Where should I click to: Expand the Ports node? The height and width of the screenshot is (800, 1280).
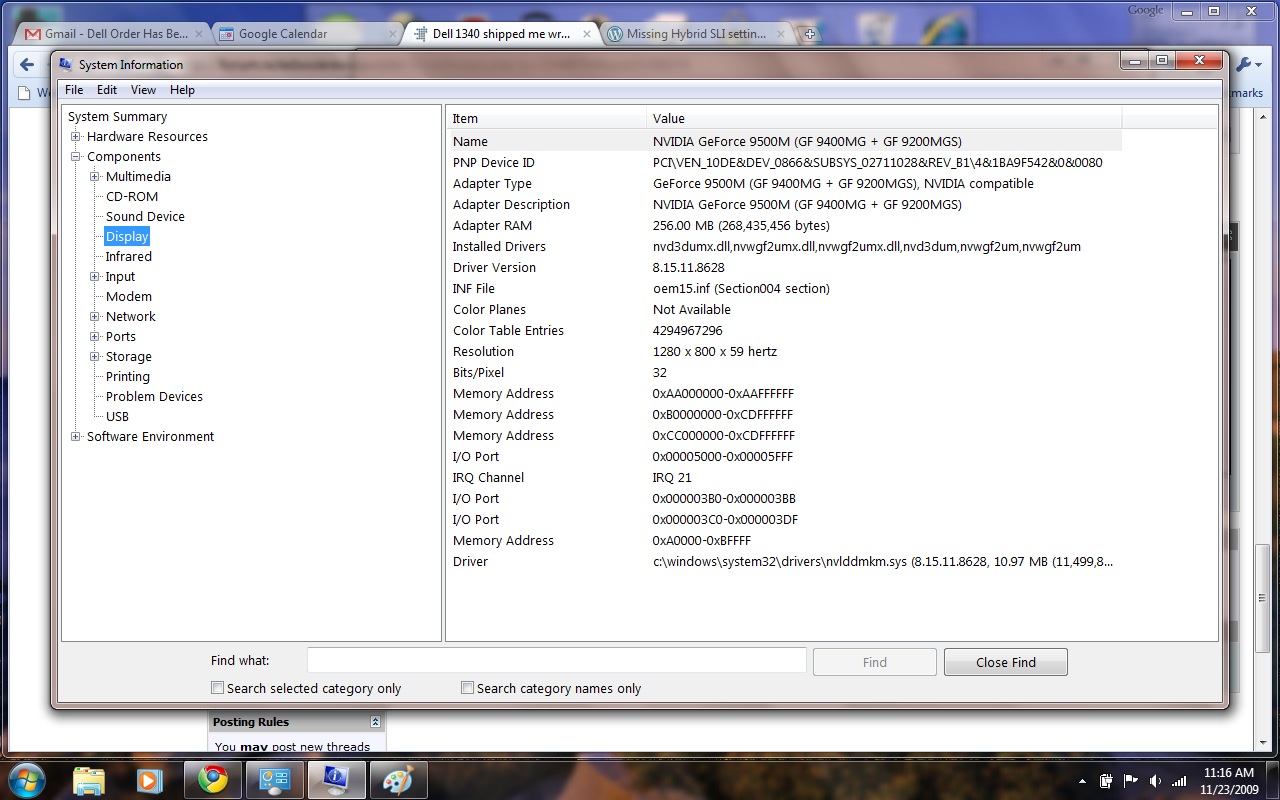point(95,336)
